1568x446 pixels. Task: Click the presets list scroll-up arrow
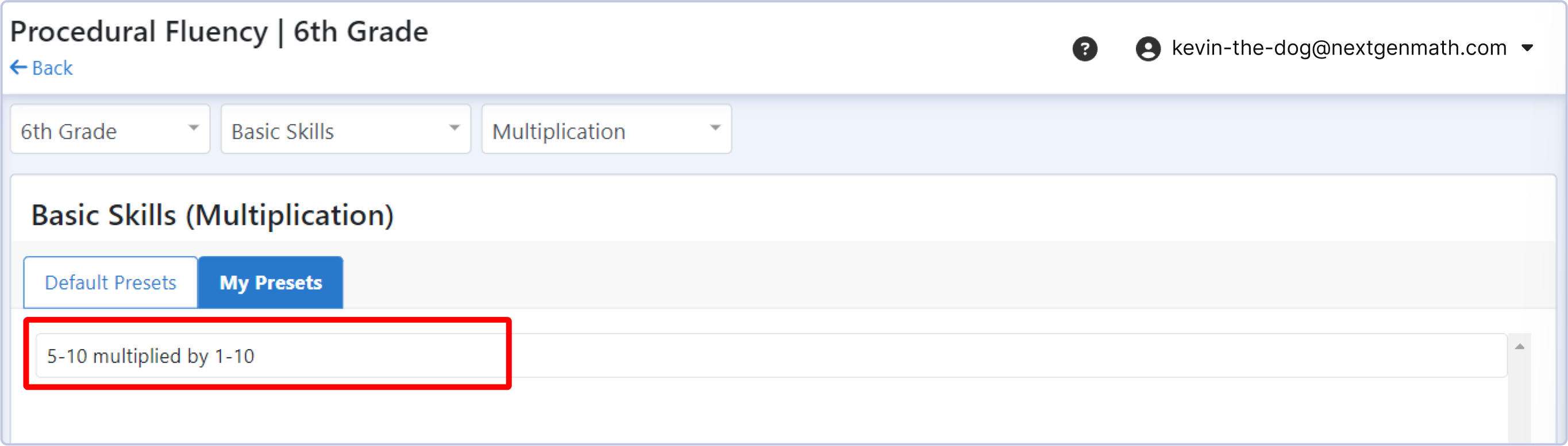(1519, 346)
